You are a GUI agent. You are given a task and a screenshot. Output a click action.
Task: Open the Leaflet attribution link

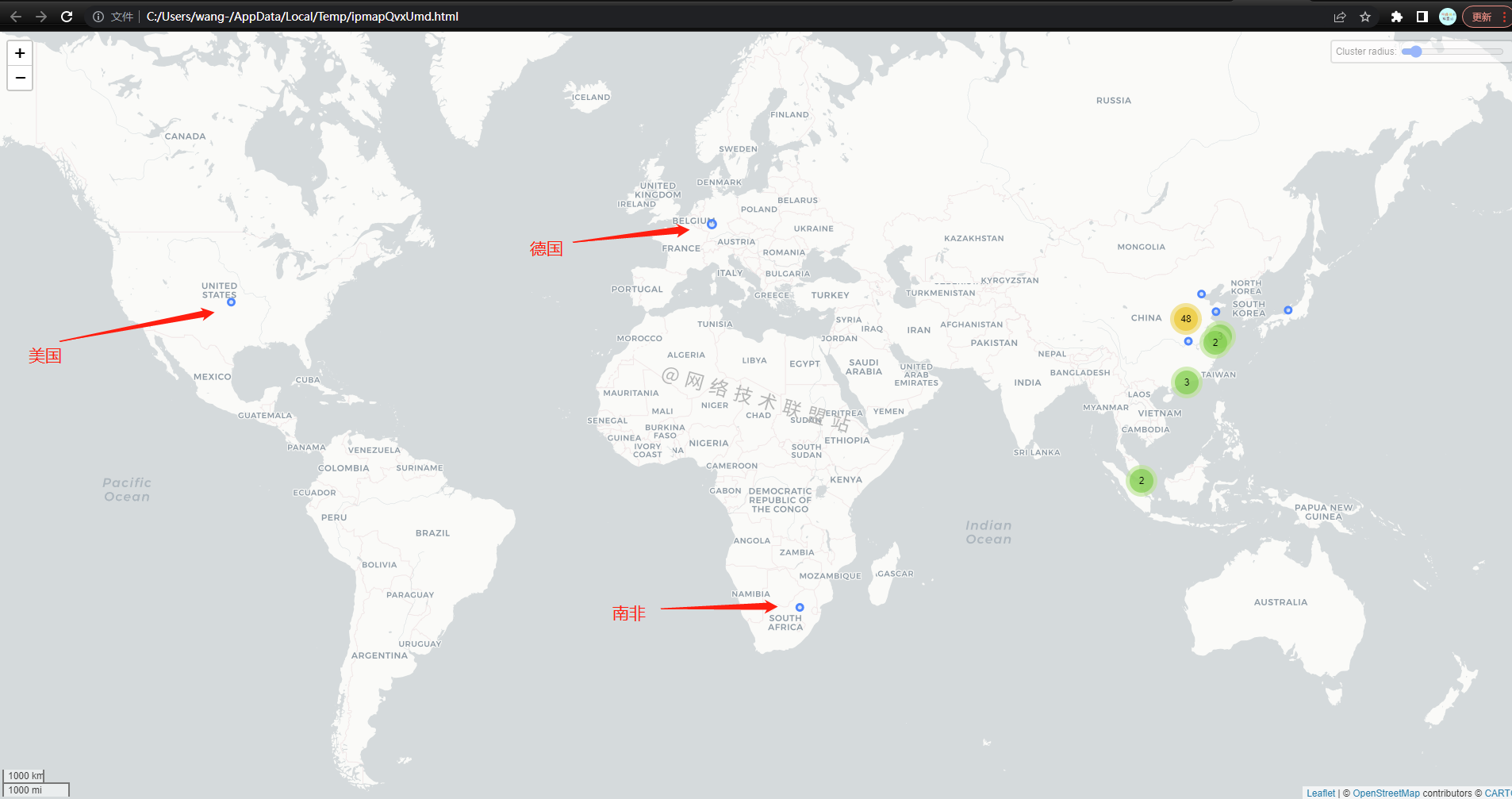click(x=1321, y=793)
